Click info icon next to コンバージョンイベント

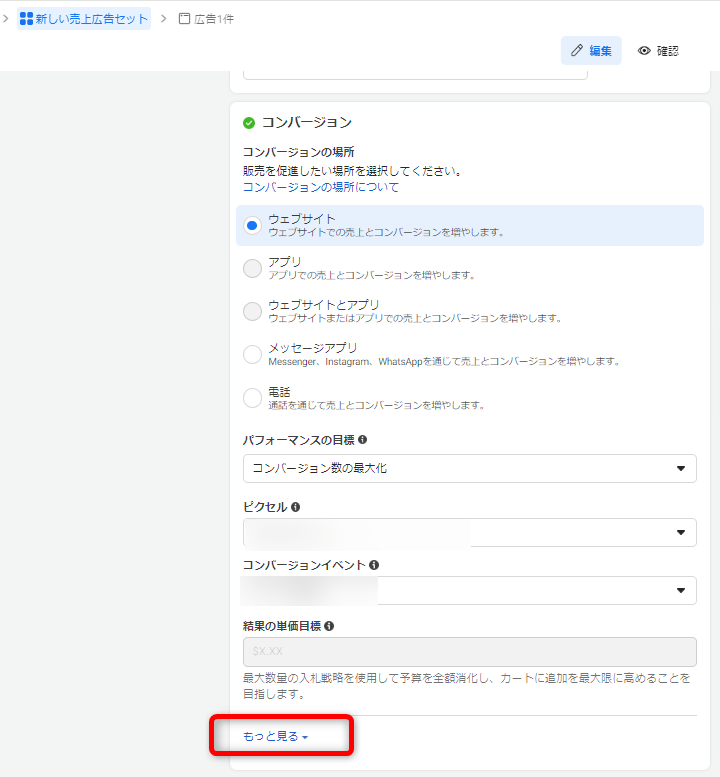coord(373,565)
